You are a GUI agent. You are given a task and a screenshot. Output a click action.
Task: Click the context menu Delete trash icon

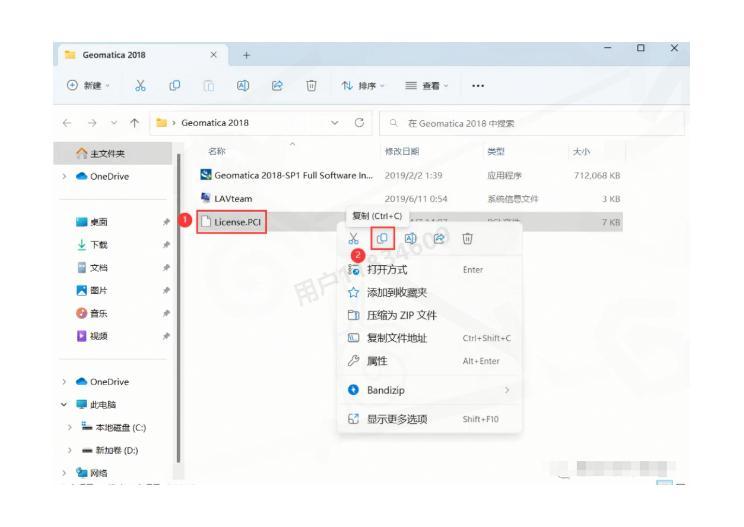tap(467, 239)
